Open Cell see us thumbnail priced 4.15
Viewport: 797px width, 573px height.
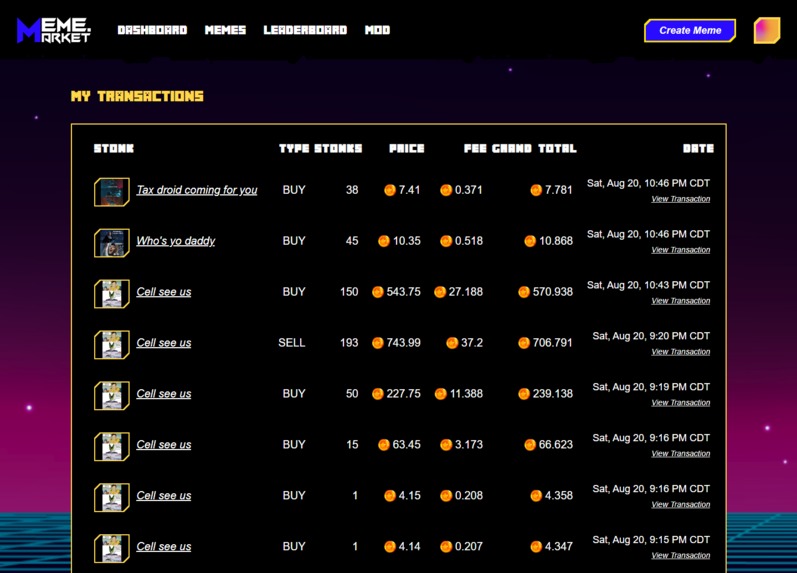(112, 497)
